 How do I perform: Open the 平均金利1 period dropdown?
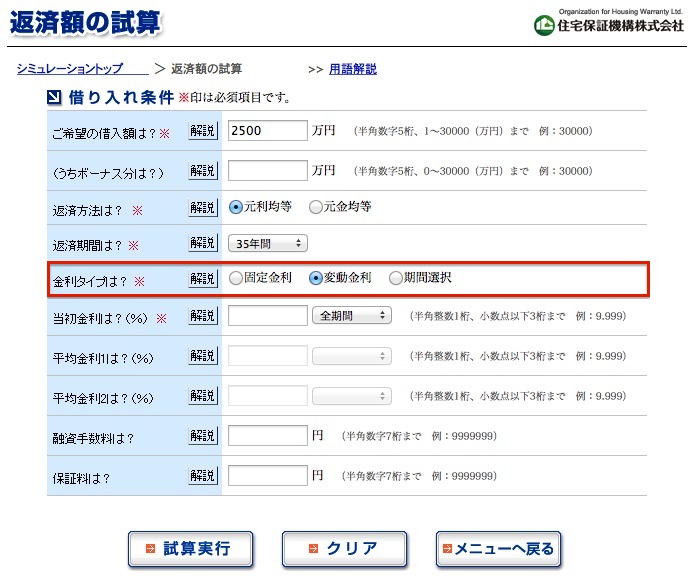click(x=352, y=356)
